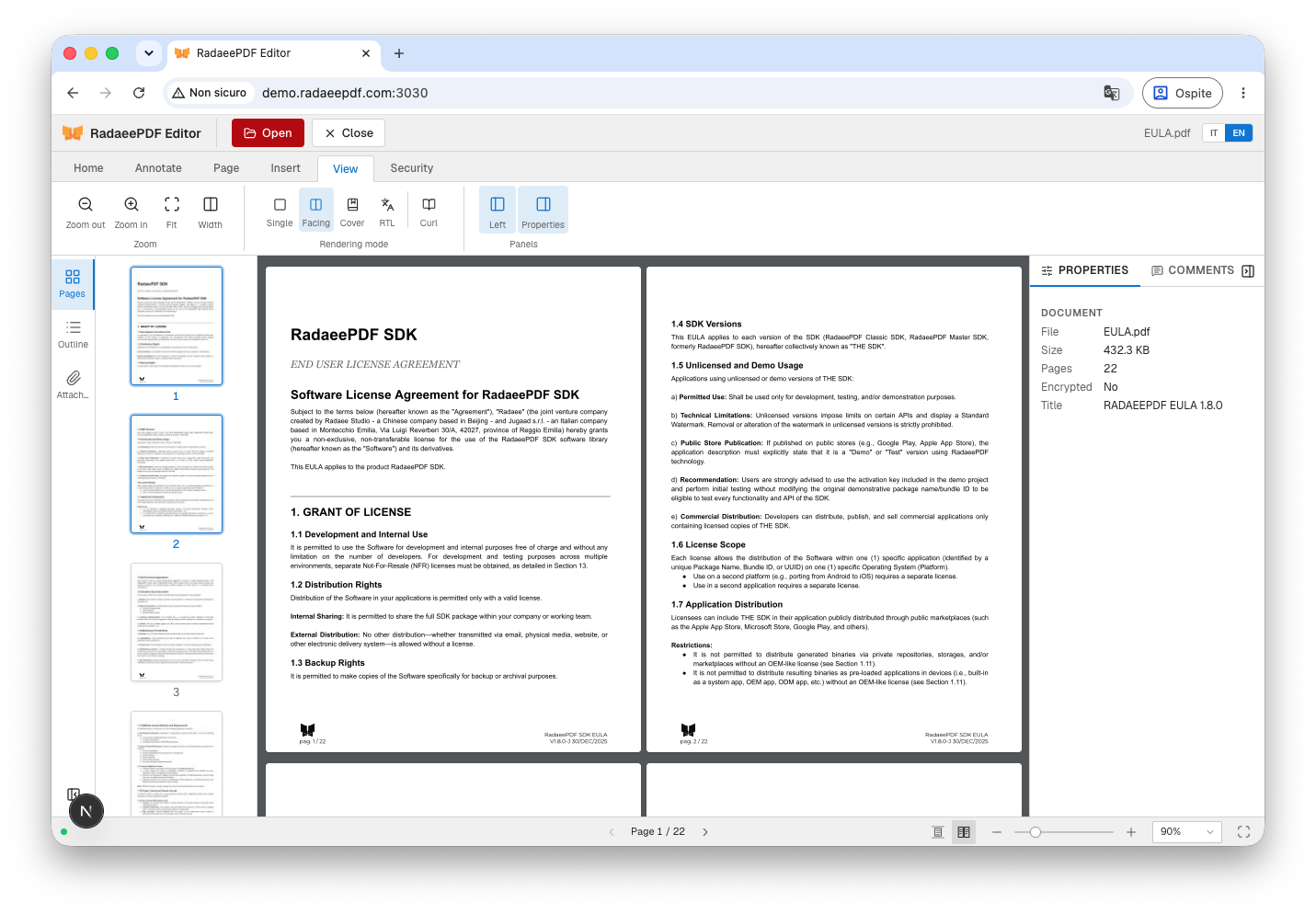Enter fullscreen mode from status bar
Image resolution: width=1316 pixels, height=914 pixels.
click(x=1243, y=832)
